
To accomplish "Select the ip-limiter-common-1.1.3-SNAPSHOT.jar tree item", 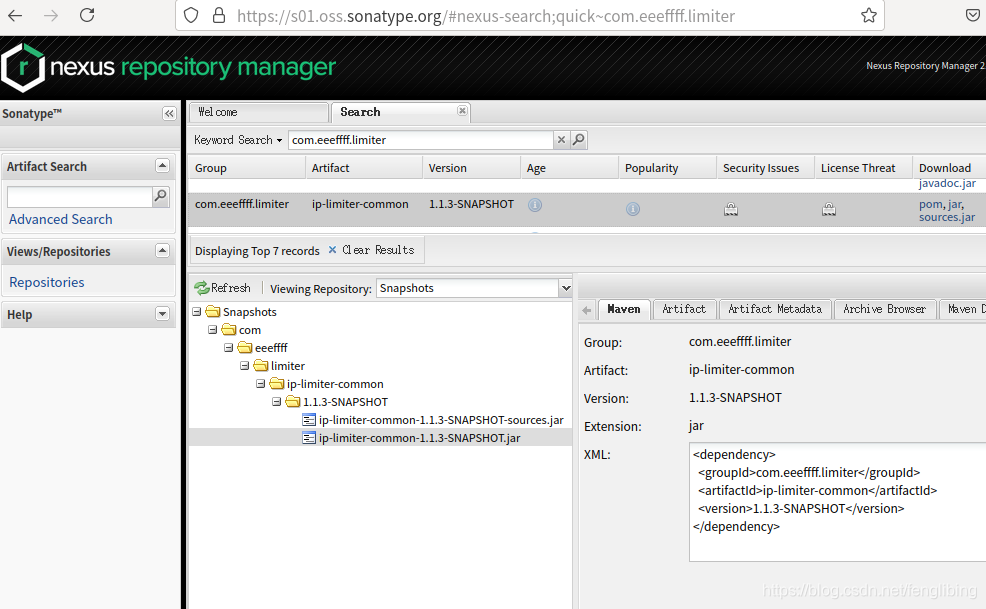I will (x=419, y=438).
